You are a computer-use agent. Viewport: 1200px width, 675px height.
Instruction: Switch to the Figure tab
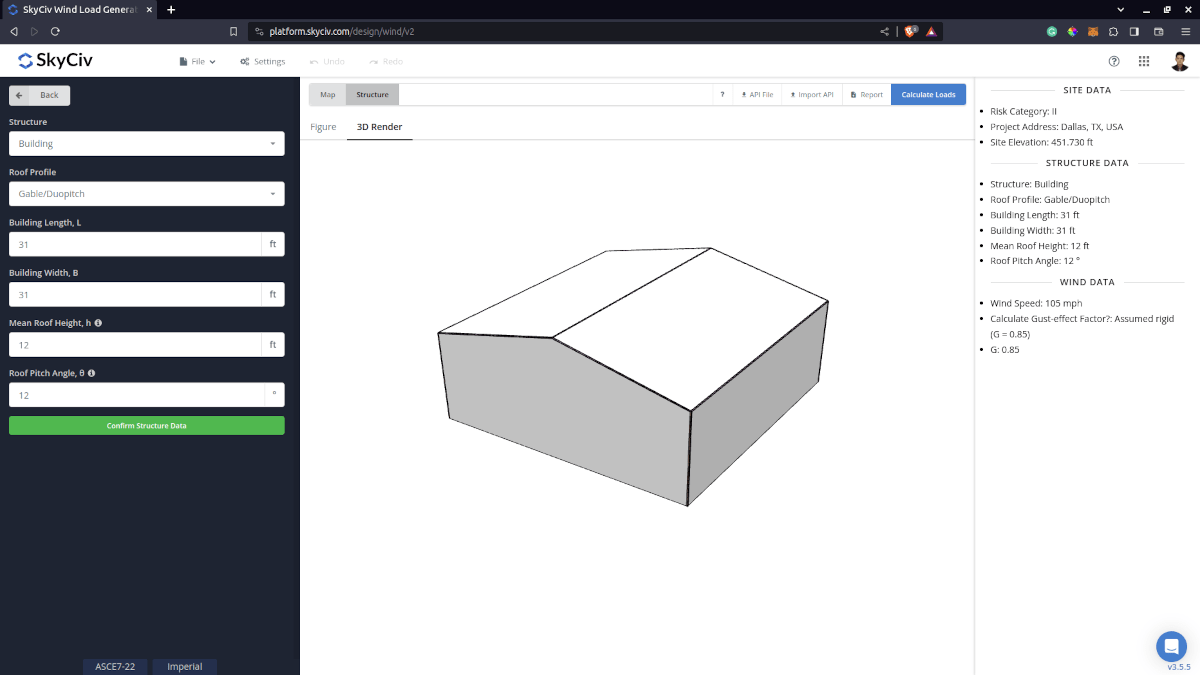(x=323, y=127)
